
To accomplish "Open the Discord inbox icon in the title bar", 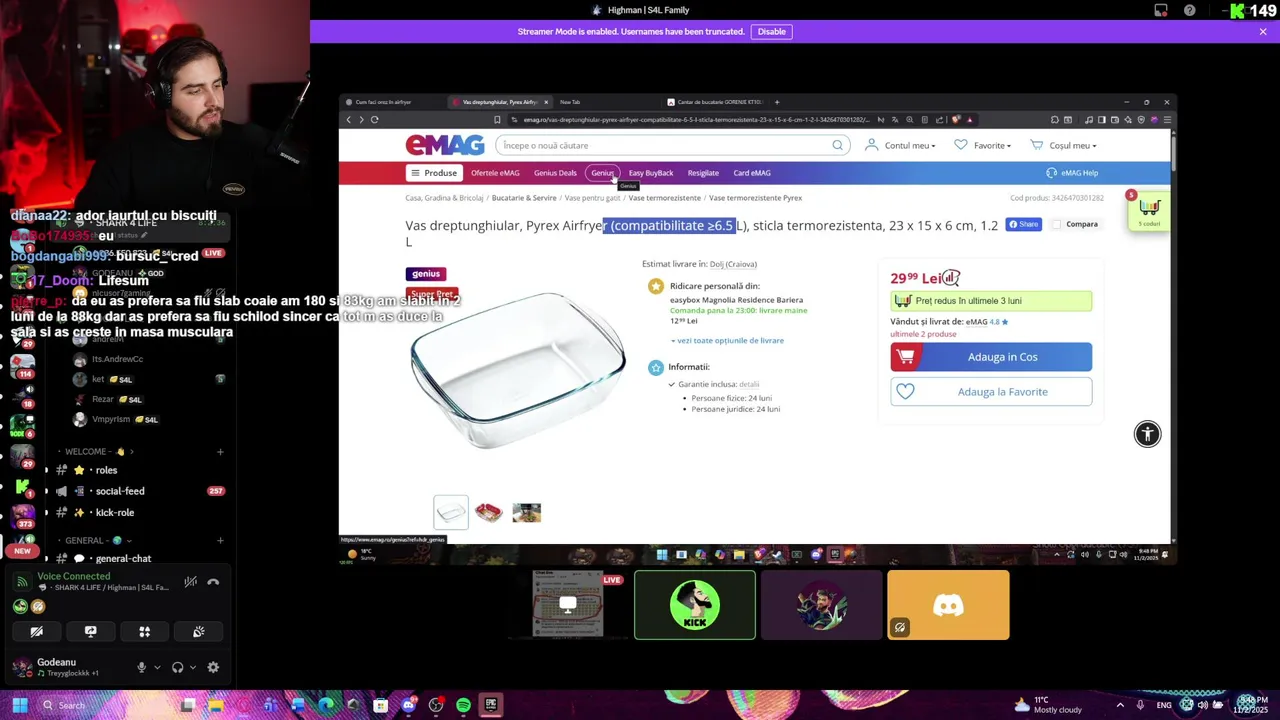I will click(1161, 10).
